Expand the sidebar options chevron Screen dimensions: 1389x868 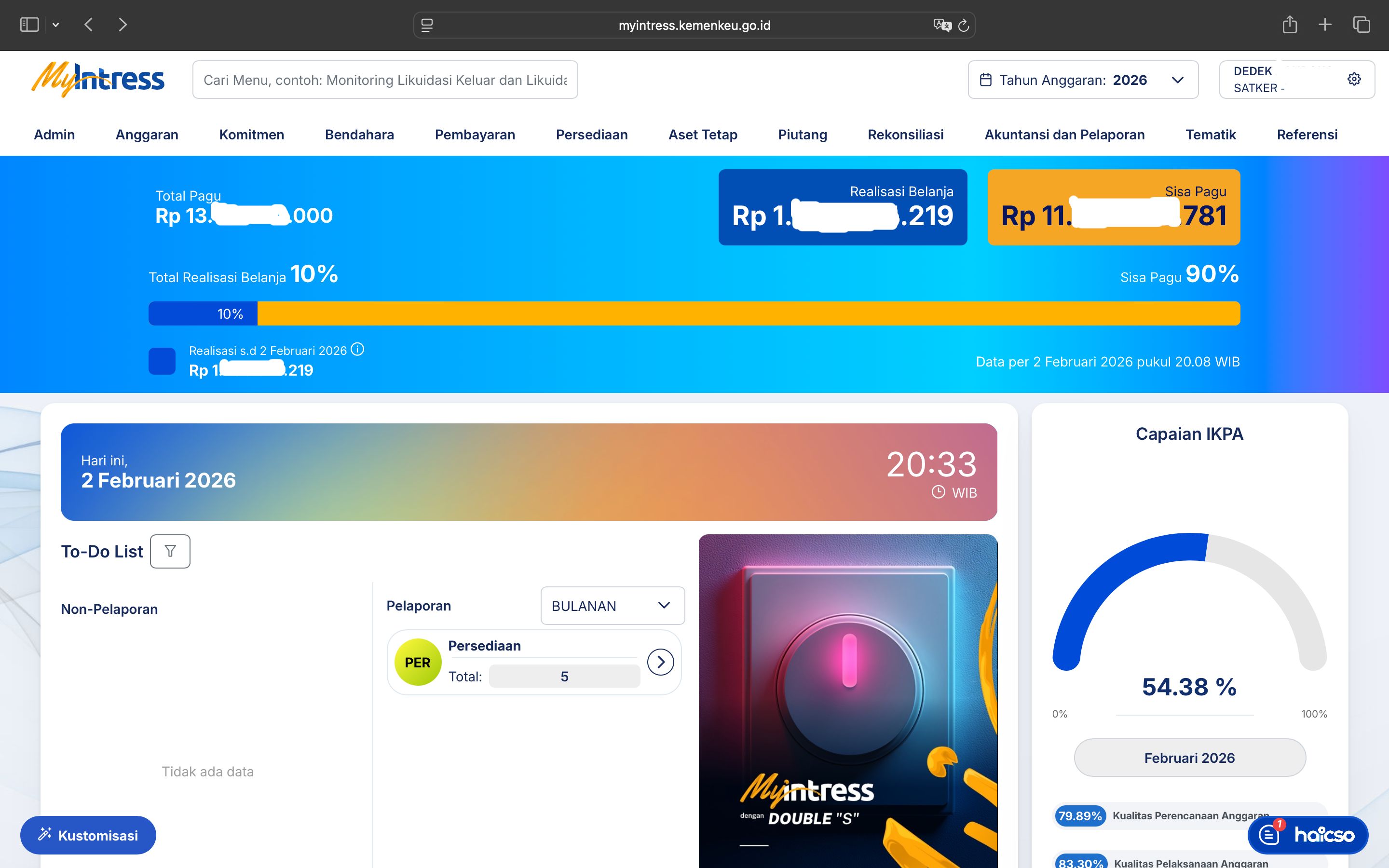(x=55, y=25)
